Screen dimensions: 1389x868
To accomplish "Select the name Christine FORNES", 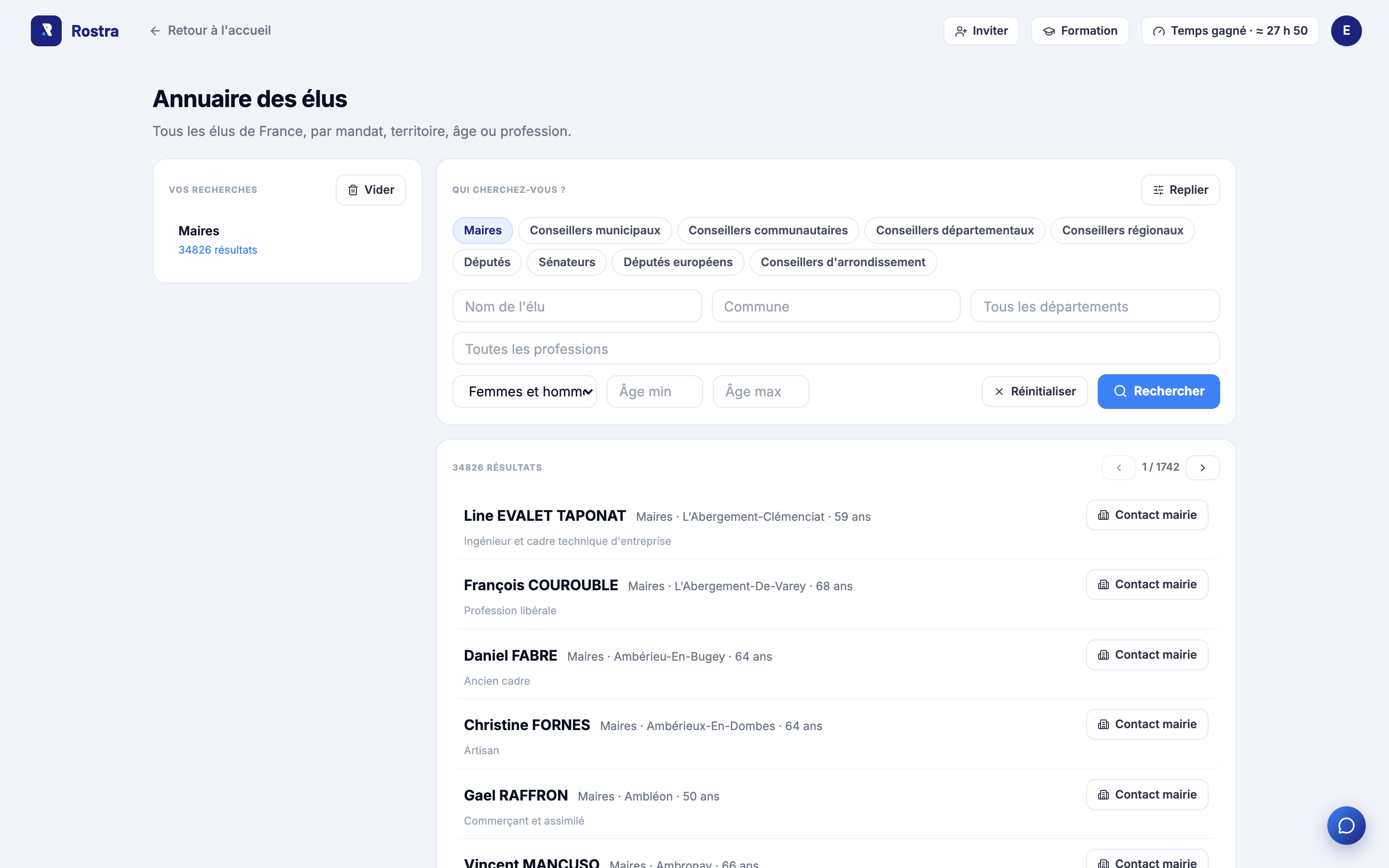I will click(527, 725).
